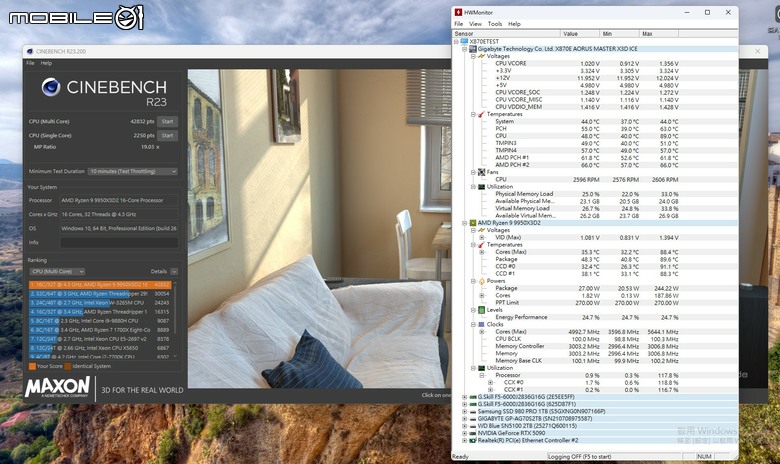
Task: Click the first G.Skill memory module icon
Action: point(473,397)
